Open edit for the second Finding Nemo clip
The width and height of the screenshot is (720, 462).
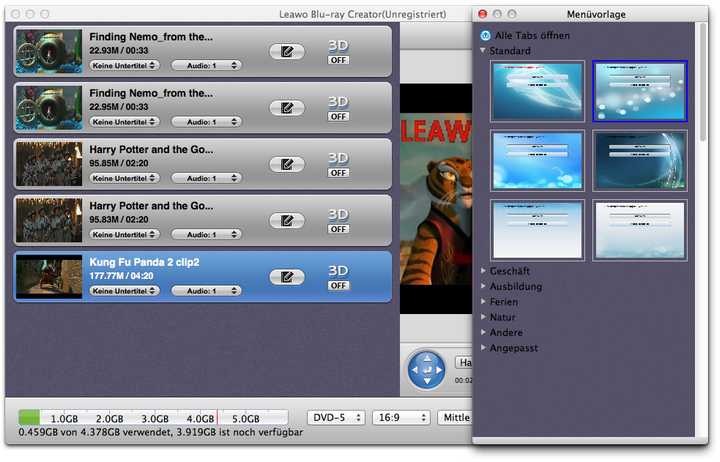[x=287, y=108]
